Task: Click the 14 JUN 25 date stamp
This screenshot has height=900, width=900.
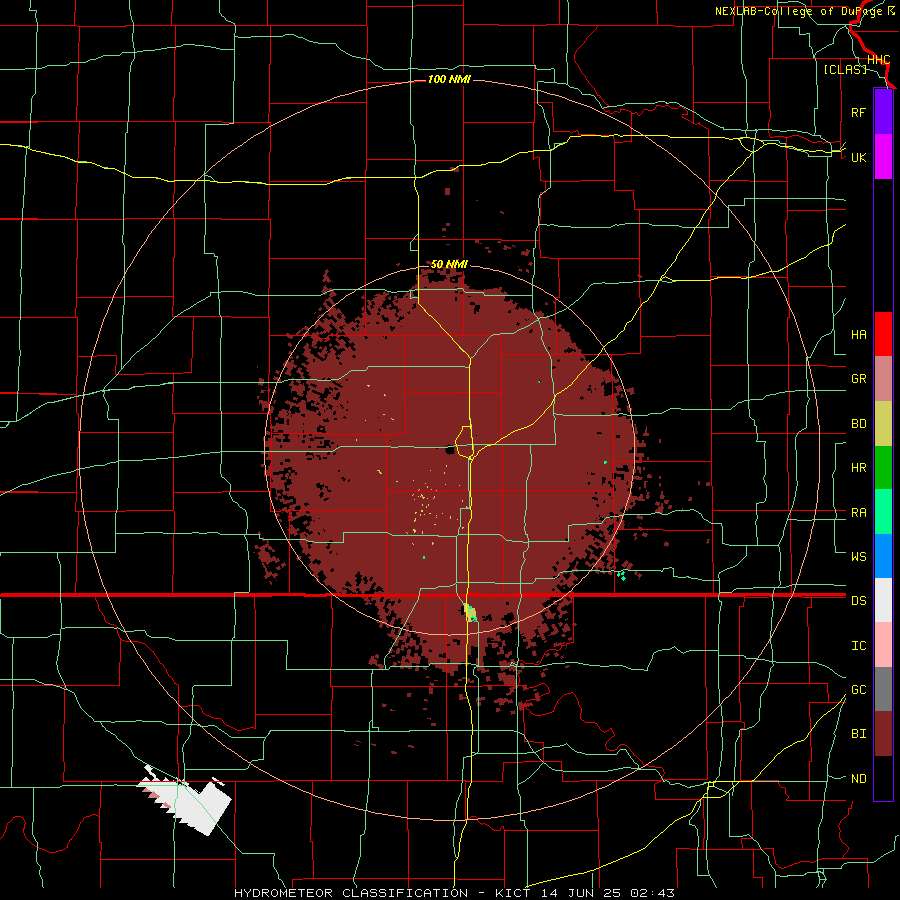Action: point(580,893)
